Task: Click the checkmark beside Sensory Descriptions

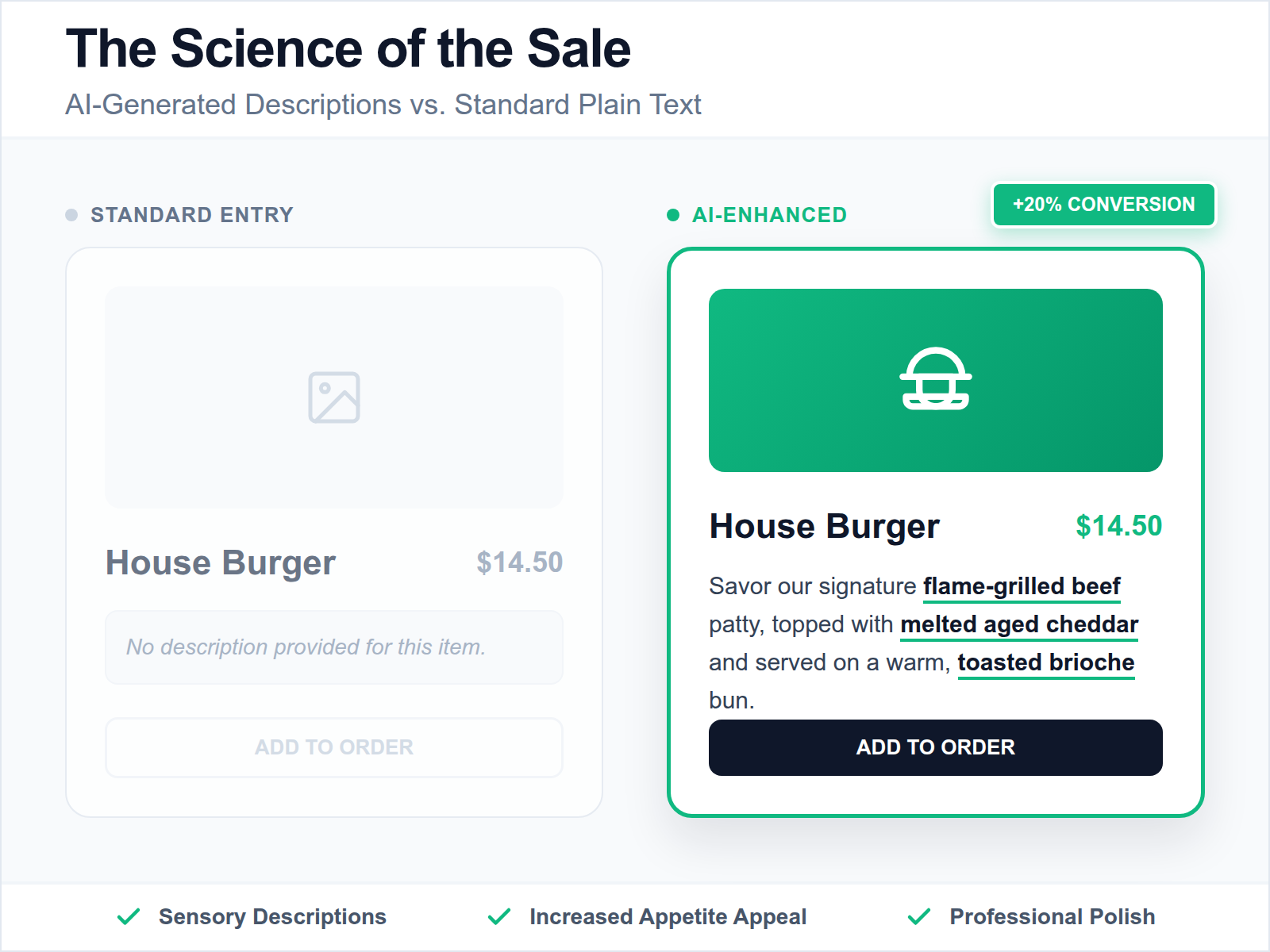Action: (129, 916)
